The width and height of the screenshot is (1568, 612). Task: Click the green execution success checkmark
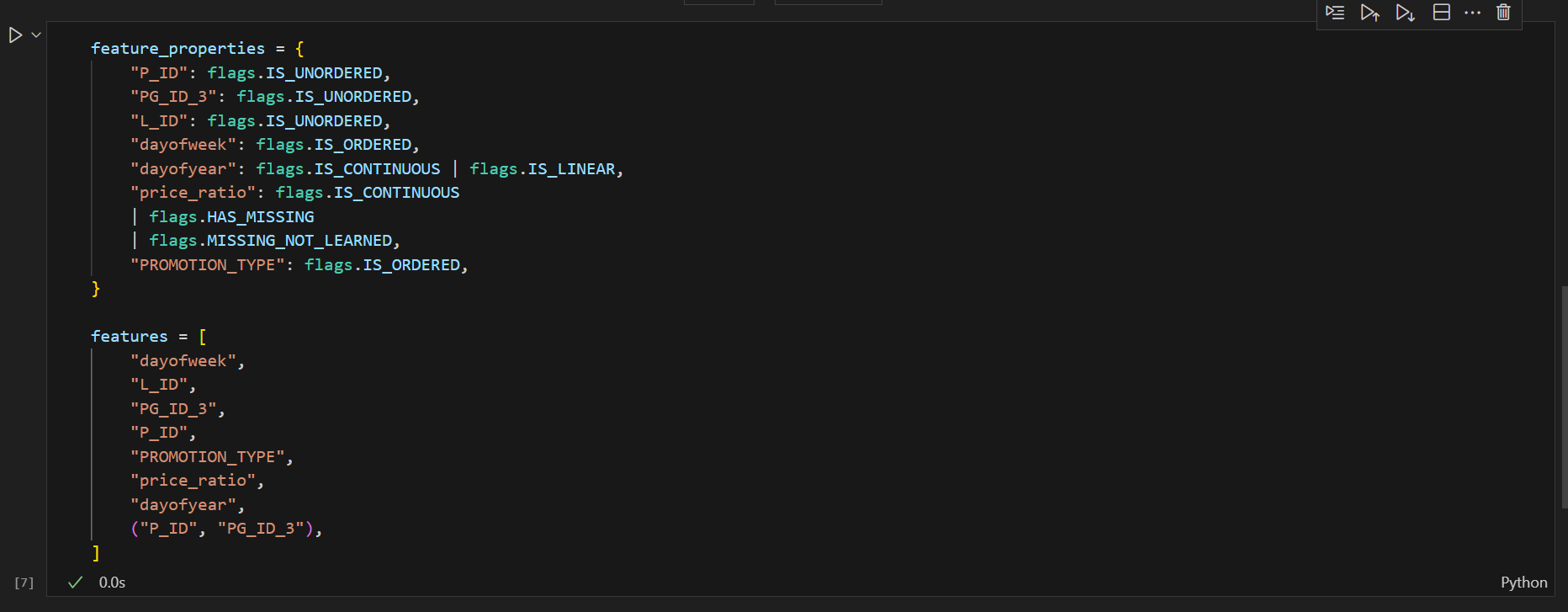pos(75,582)
